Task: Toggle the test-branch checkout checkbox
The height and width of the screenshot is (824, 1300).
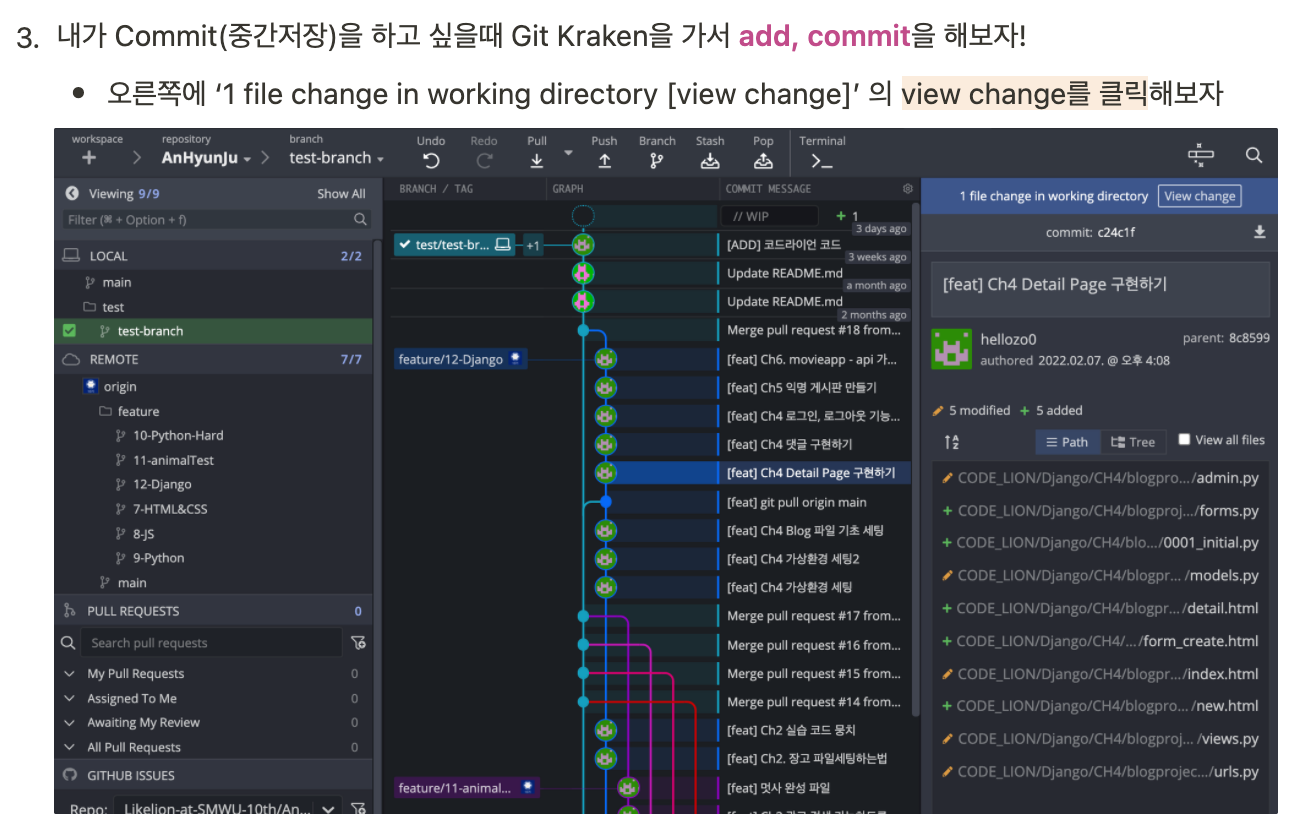Action: pos(69,331)
